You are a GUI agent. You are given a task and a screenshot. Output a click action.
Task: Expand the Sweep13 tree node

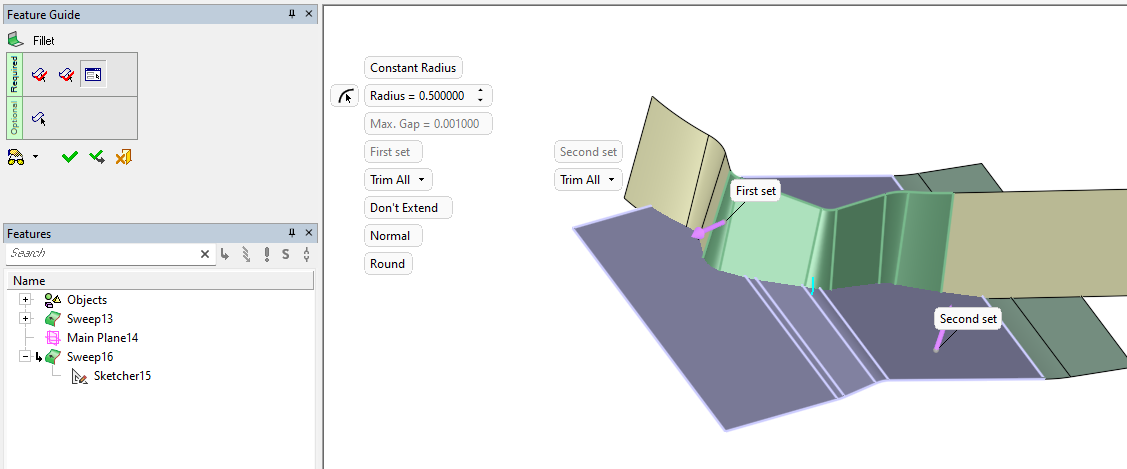26,318
